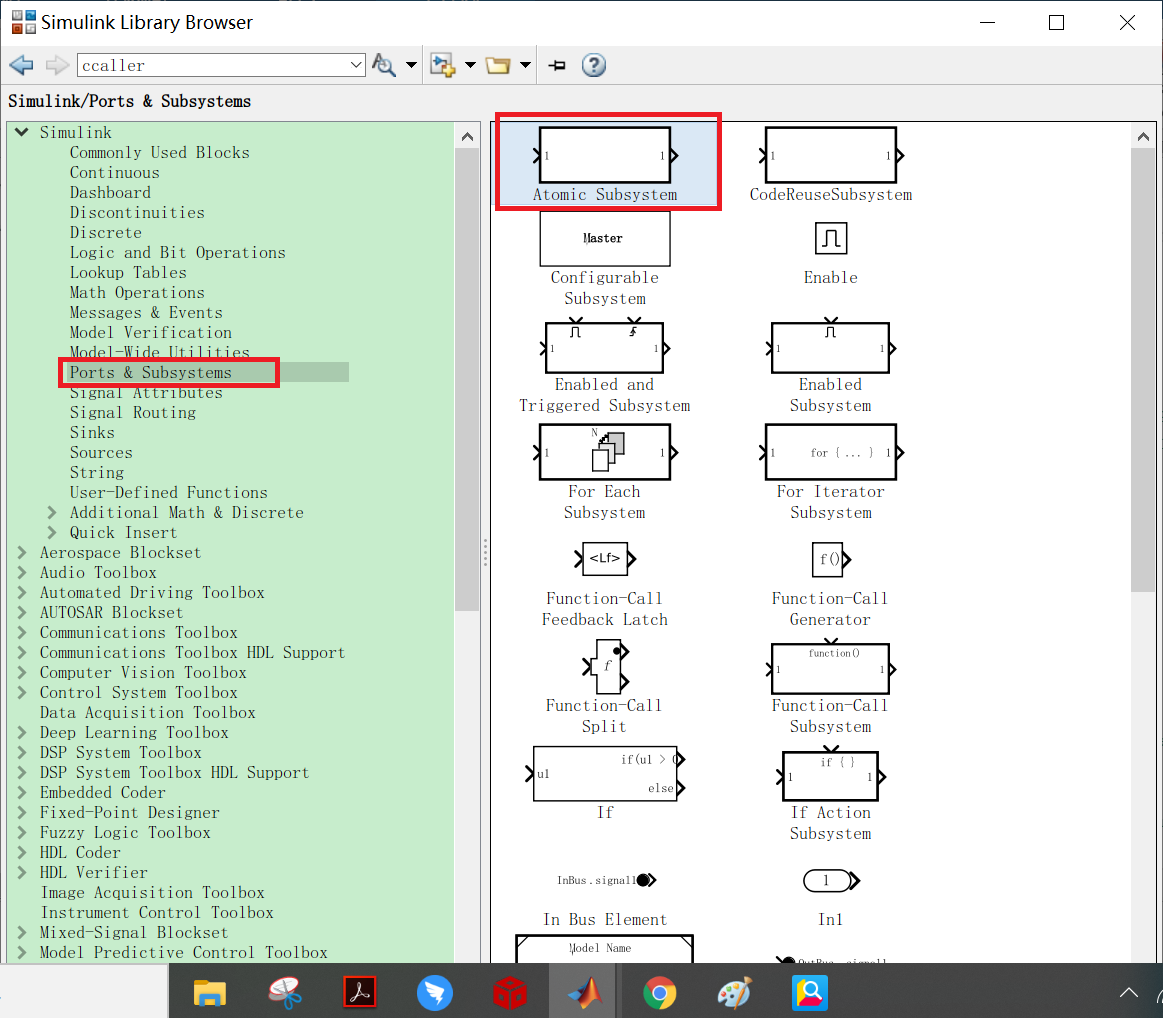This screenshot has height=1018, width=1163.
Task: Select the Enabled Subsystem block
Action: pos(831,366)
